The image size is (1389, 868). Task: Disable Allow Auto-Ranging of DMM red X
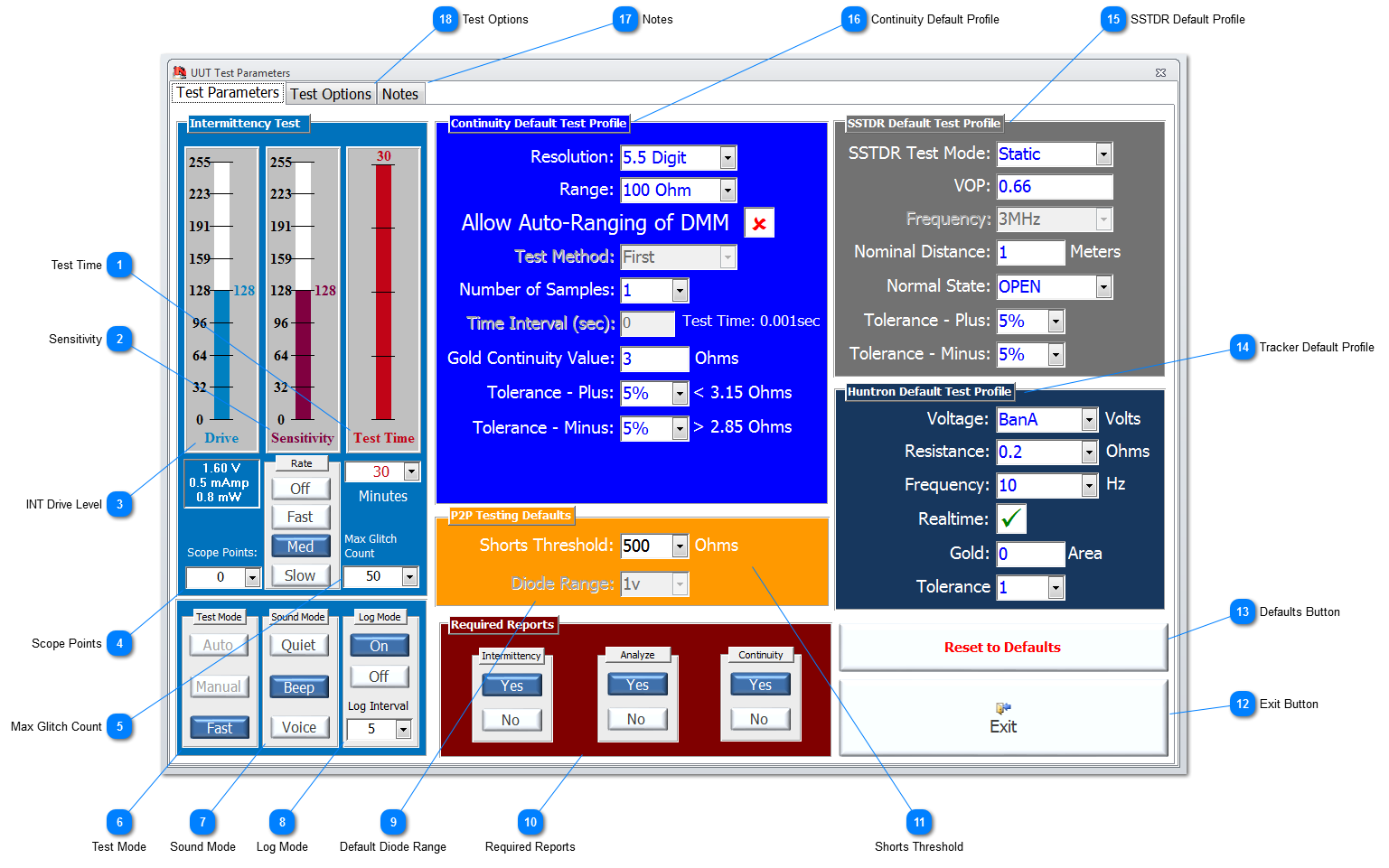[759, 223]
